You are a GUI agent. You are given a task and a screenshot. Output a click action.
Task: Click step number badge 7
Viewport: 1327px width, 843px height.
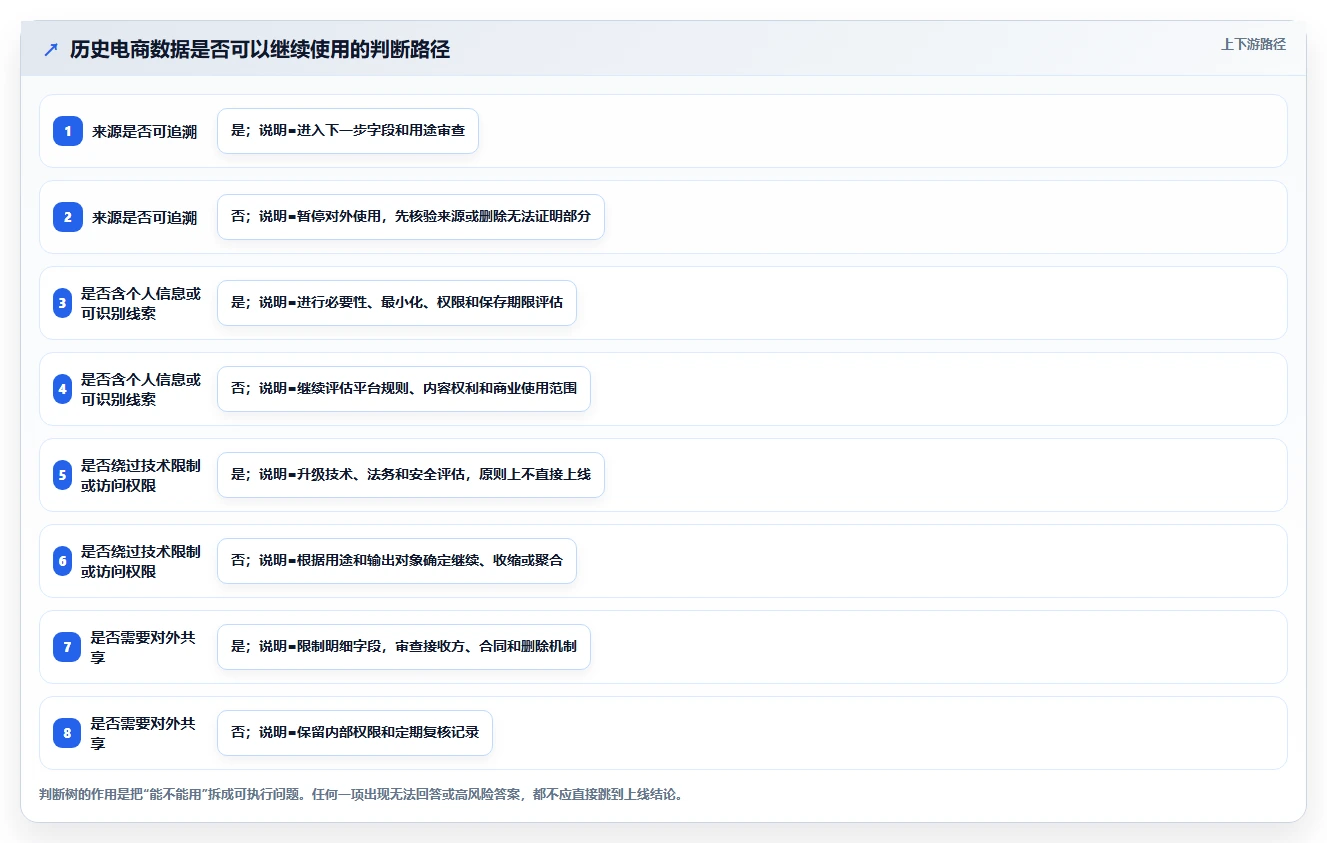click(x=67, y=647)
